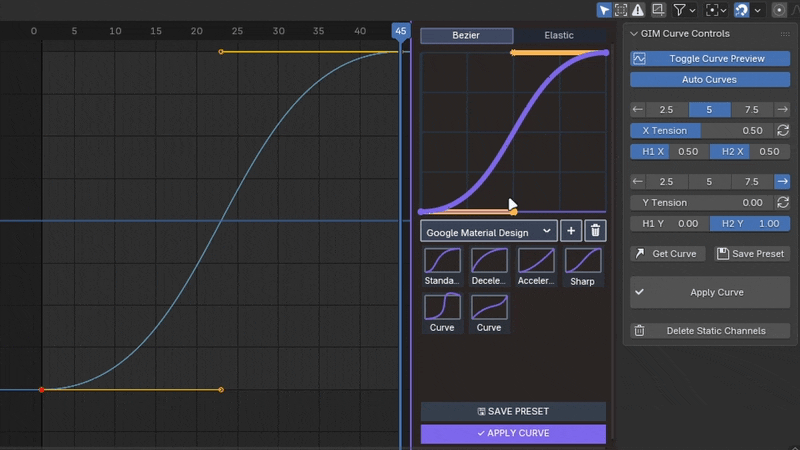
Task: Reset X Tension with the refresh icon
Action: (783, 131)
